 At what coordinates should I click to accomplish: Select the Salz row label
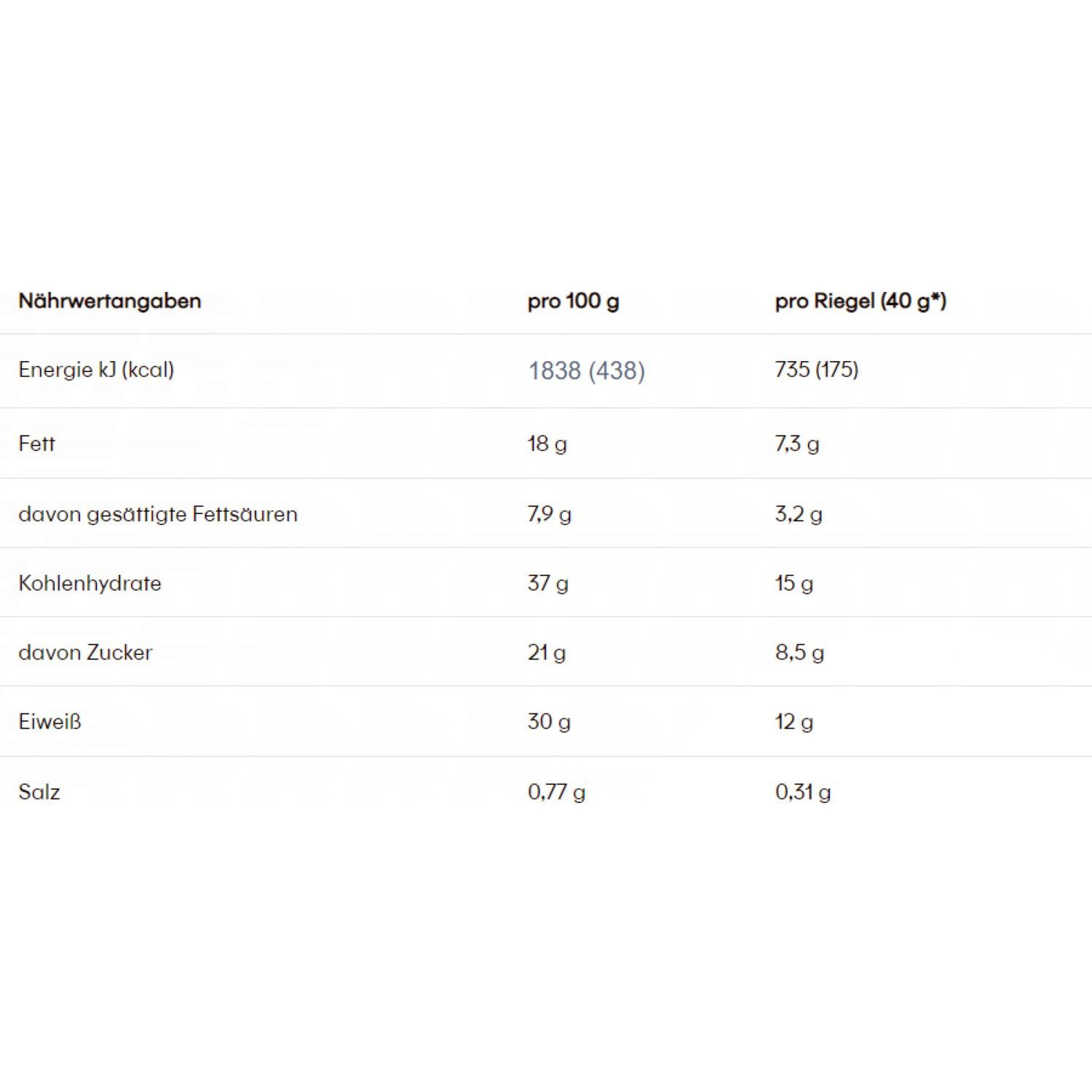coord(39,792)
